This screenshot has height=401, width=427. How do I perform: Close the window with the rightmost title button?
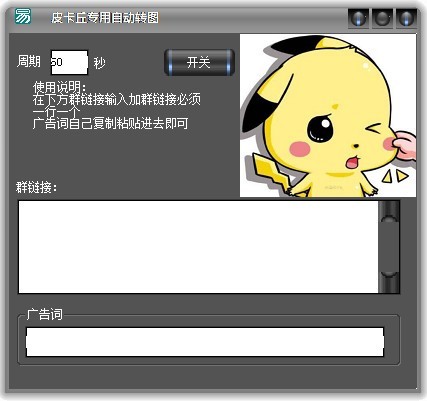coord(406,18)
